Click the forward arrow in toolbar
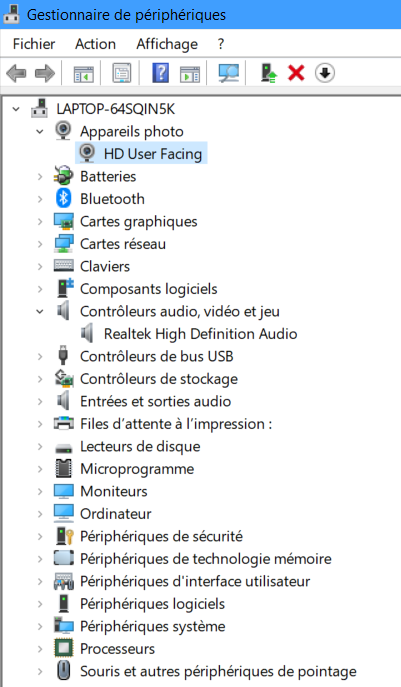The height and width of the screenshot is (687, 401). coord(45,73)
